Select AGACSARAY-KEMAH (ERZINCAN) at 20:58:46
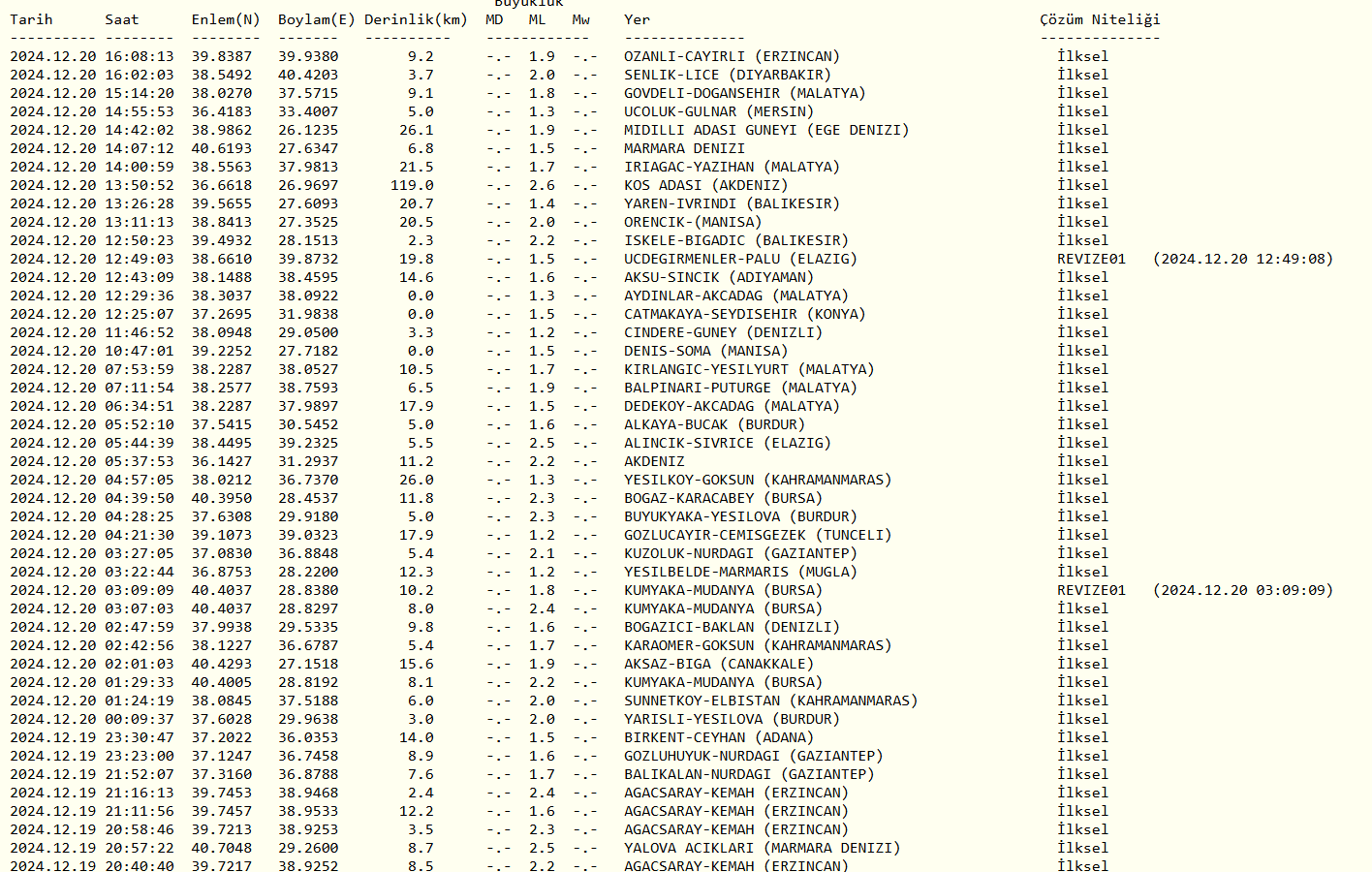1372x872 pixels. (736, 829)
